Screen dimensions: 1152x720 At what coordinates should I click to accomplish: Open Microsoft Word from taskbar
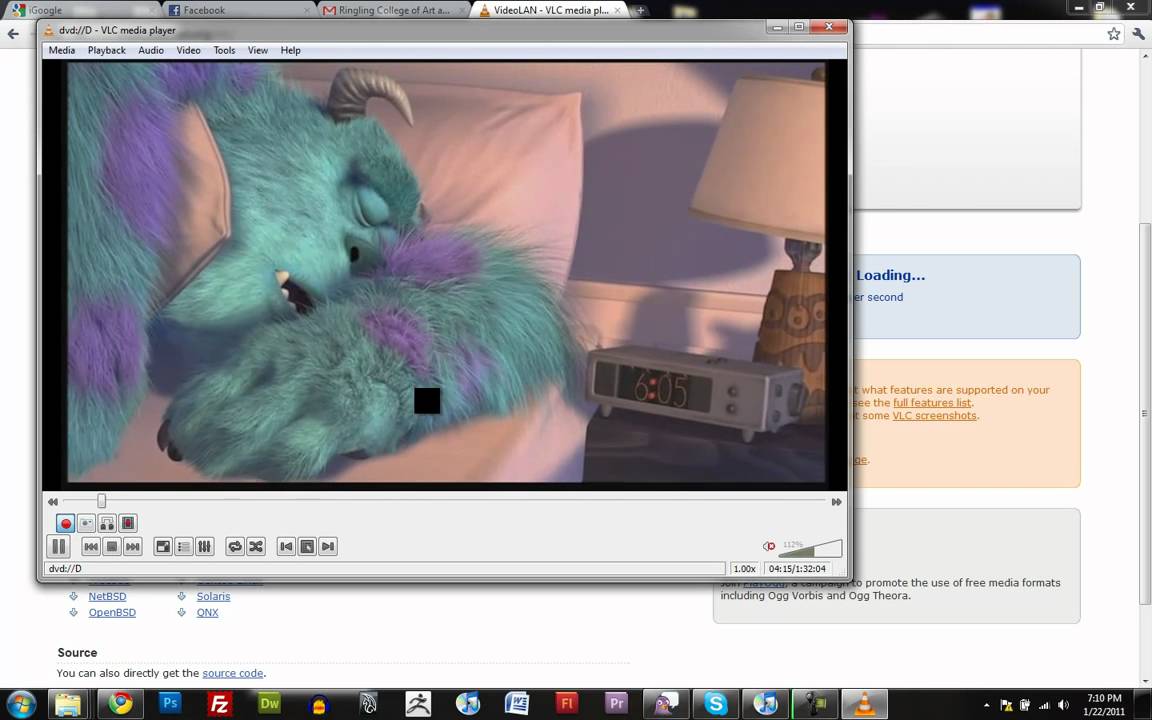click(x=517, y=704)
